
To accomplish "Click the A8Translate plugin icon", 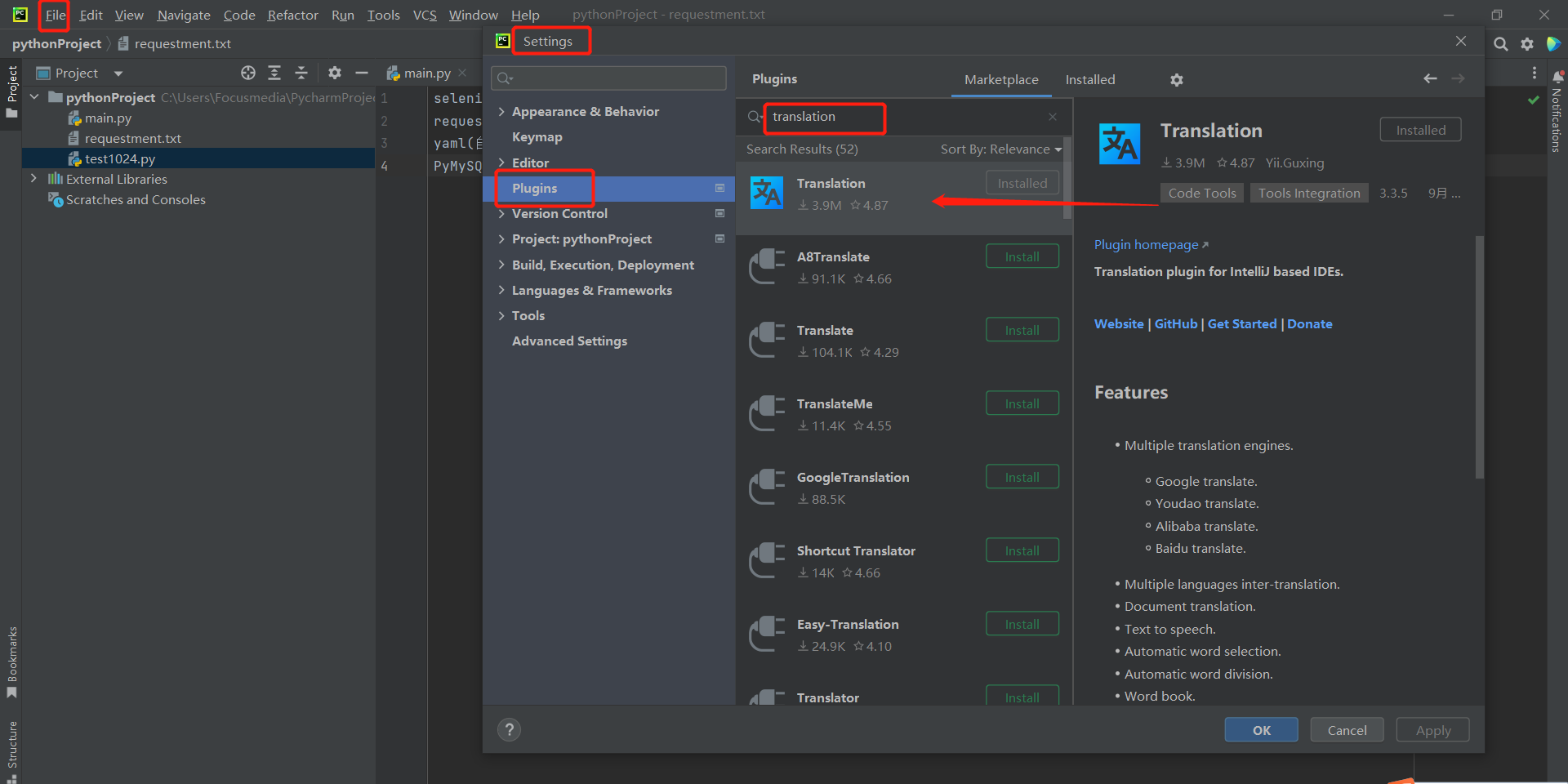I will 767,266.
